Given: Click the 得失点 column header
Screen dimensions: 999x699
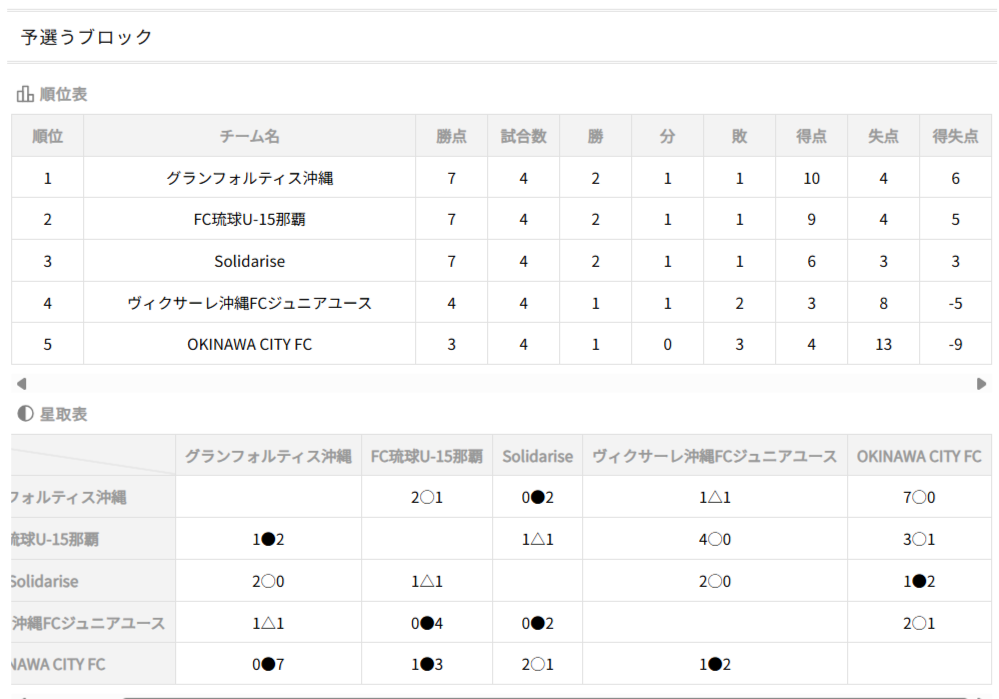Looking at the screenshot, I should [x=955, y=136].
